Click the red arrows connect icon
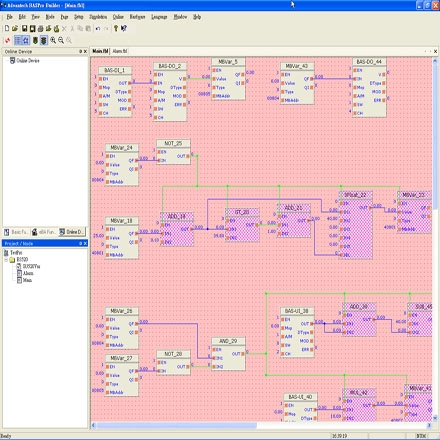Viewport: 440px width, 440px height. coord(7,40)
